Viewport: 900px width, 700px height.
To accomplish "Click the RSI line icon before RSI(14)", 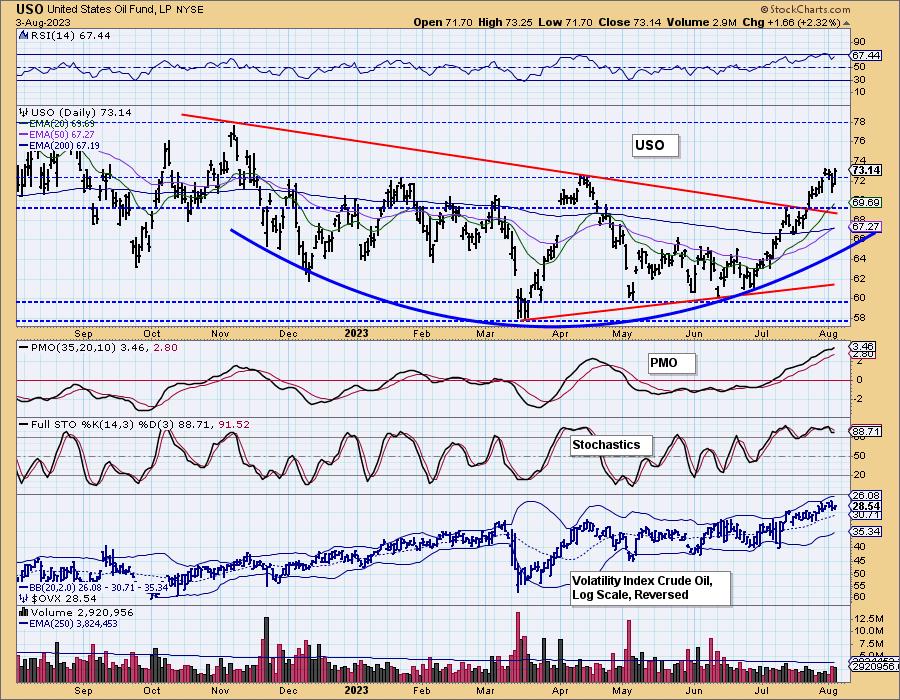I will [24, 35].
